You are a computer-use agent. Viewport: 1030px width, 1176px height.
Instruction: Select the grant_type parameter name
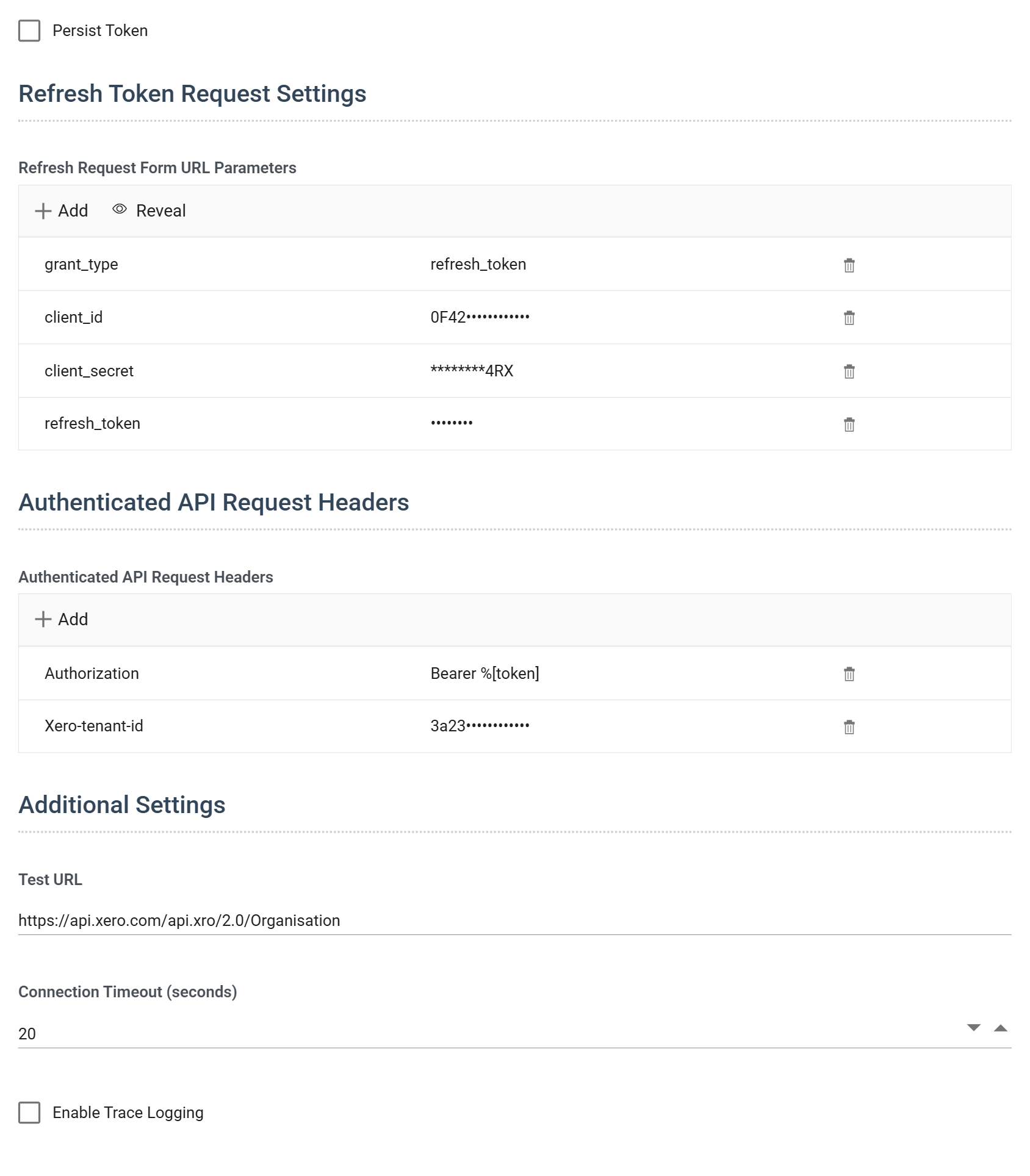81,264
